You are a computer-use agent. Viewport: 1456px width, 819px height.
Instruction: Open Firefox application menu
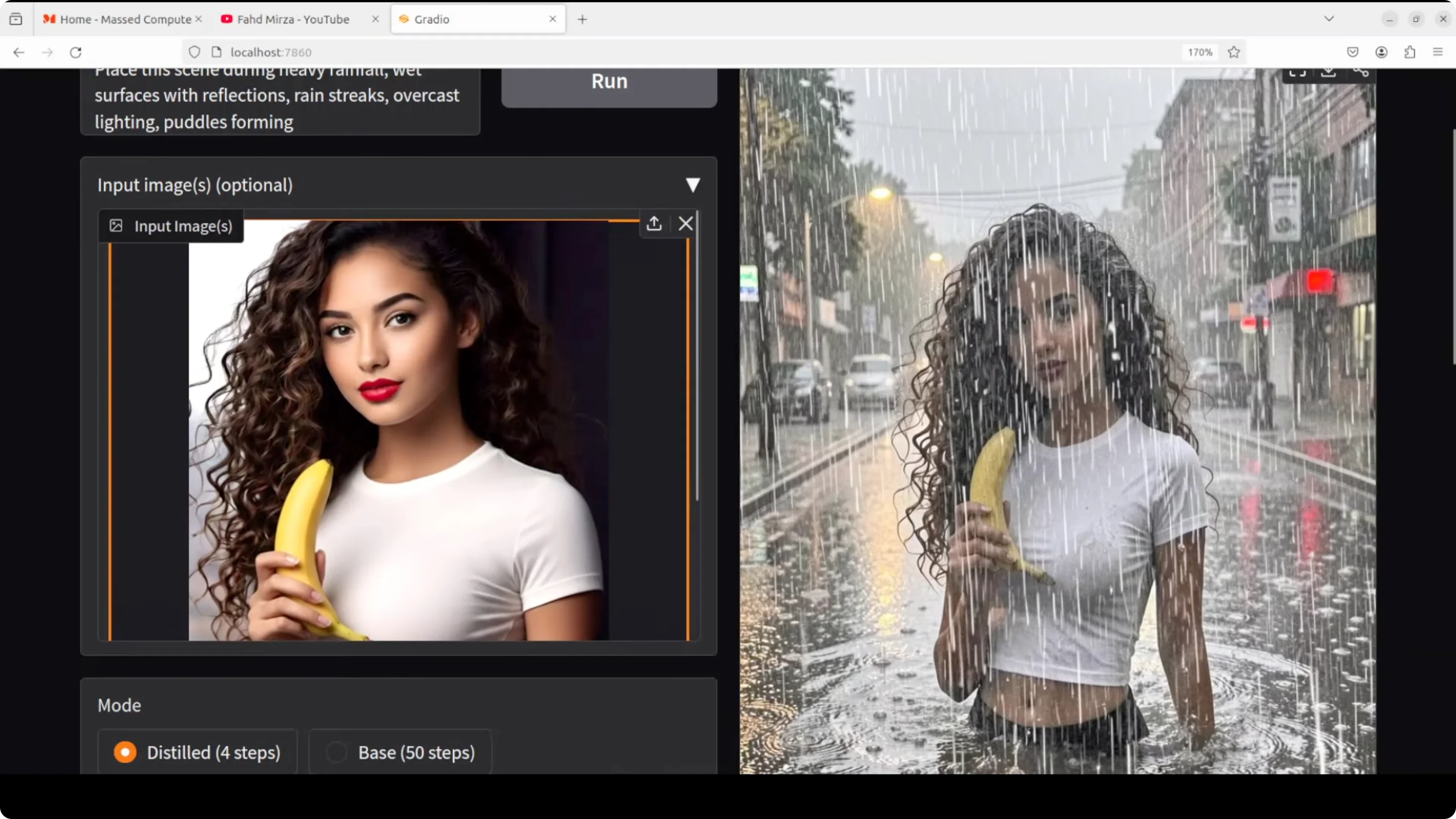[1438, 52]
